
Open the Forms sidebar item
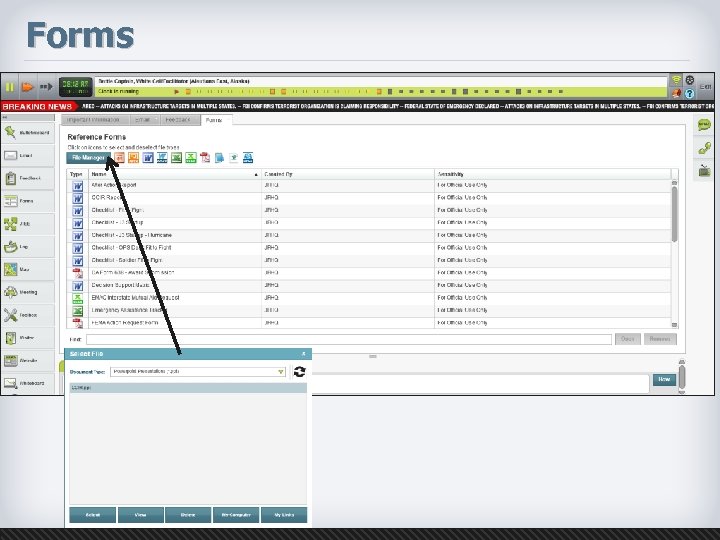point(28,201)
